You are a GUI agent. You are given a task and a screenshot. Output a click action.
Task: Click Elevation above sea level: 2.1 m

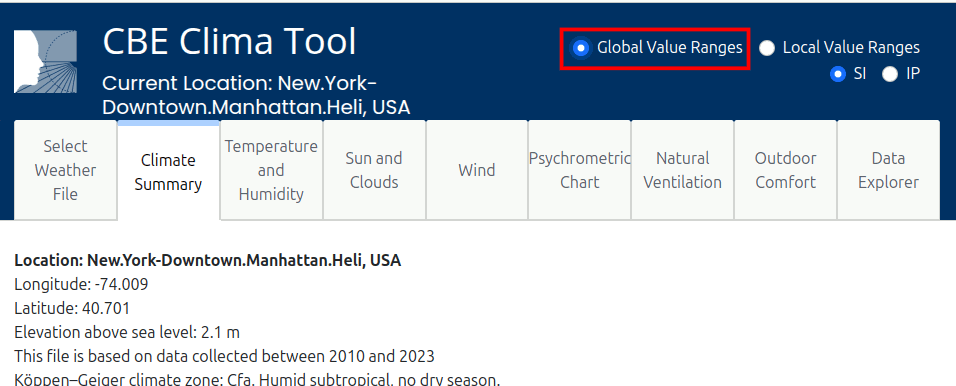127,332
